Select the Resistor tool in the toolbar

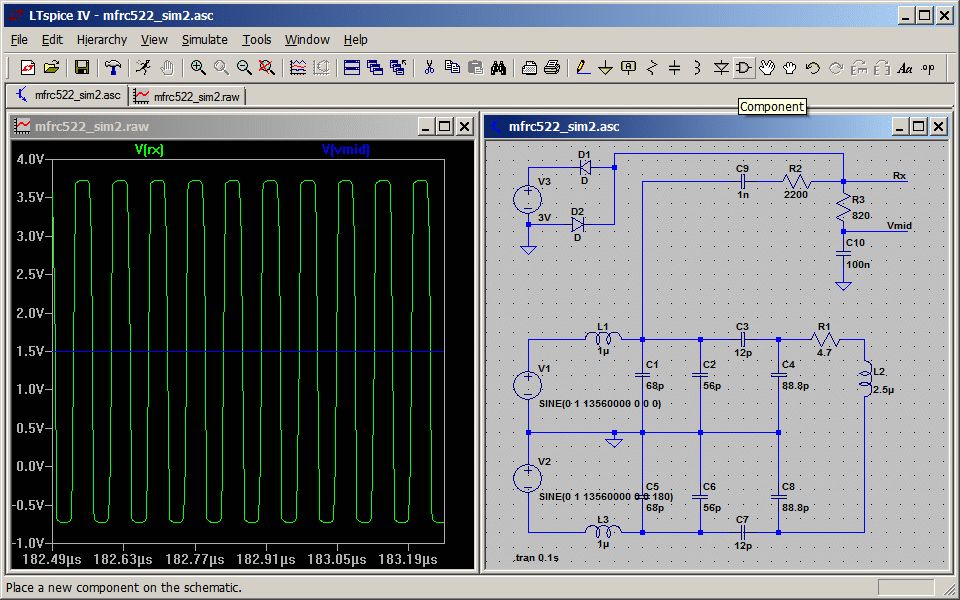tap(651, 68)
